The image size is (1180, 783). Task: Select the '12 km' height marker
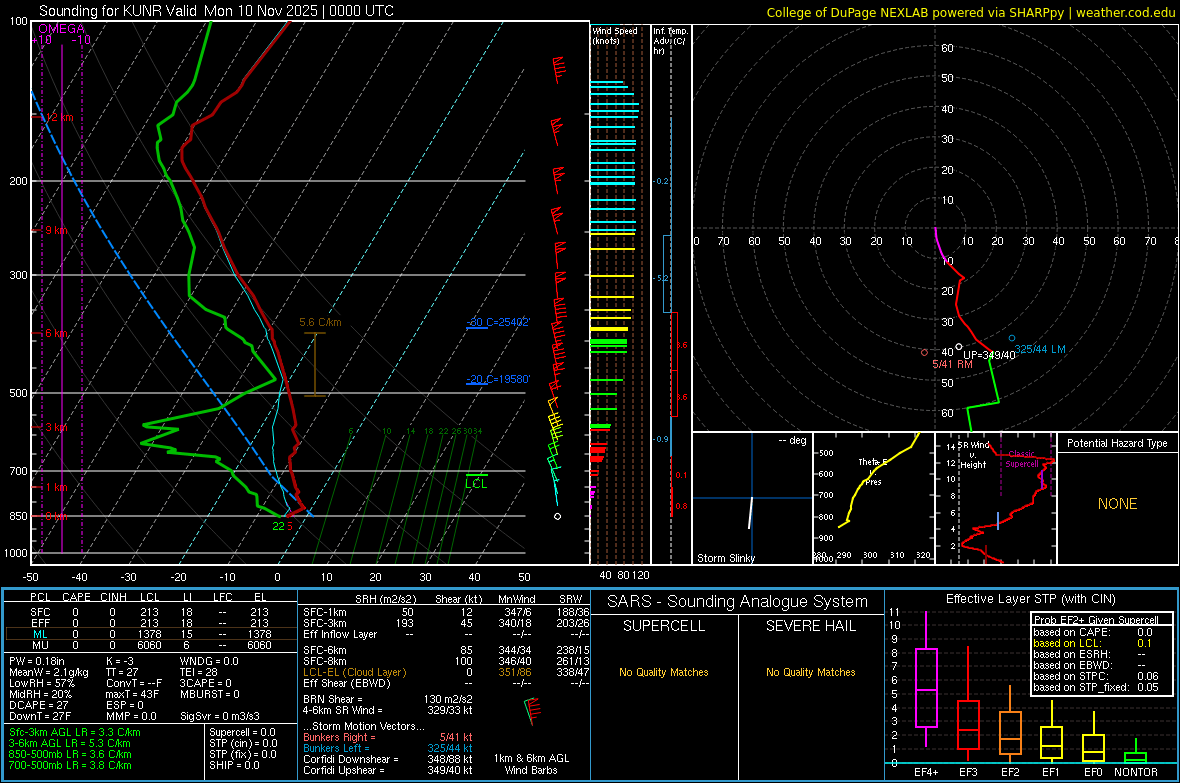click(59, 117)
